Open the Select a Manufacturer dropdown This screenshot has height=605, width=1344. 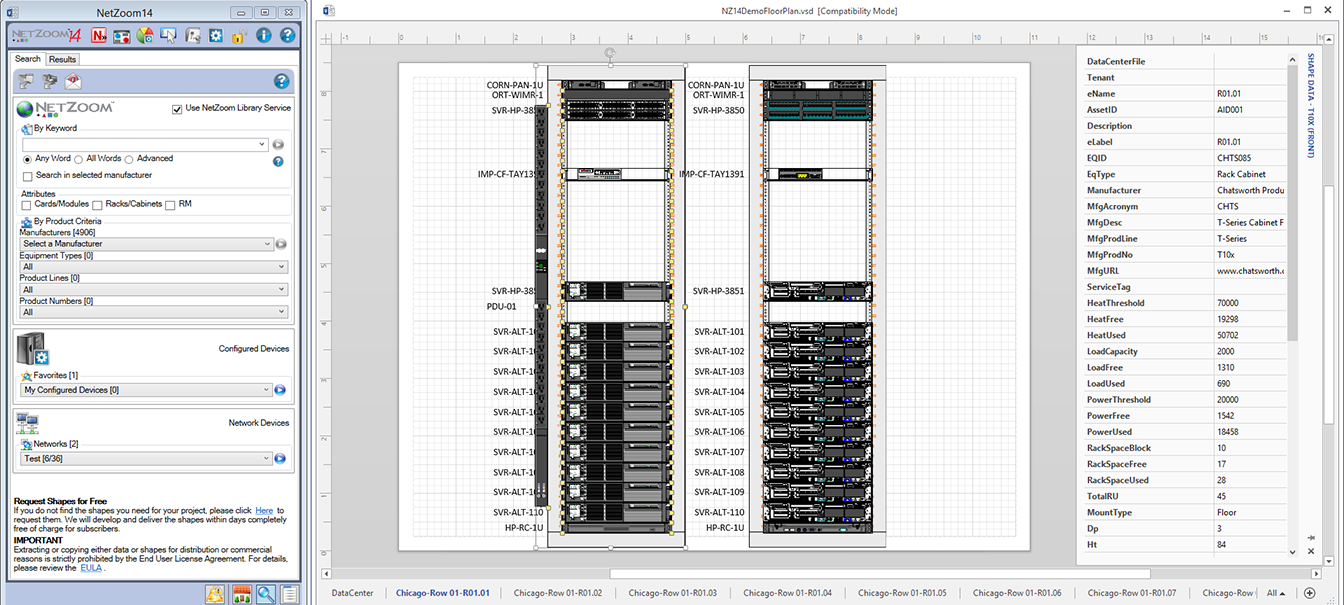pyautogui.click(x=146, y=244)
